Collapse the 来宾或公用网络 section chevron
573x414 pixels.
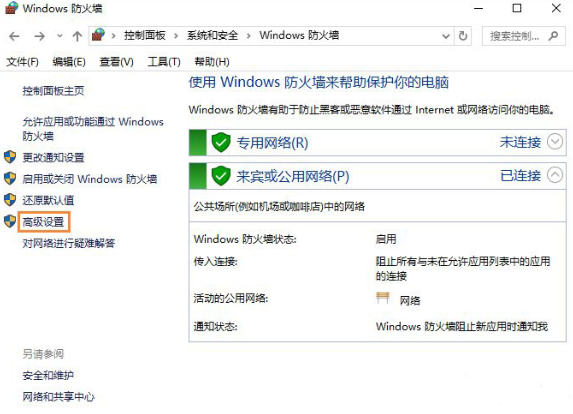pos(555,175)
